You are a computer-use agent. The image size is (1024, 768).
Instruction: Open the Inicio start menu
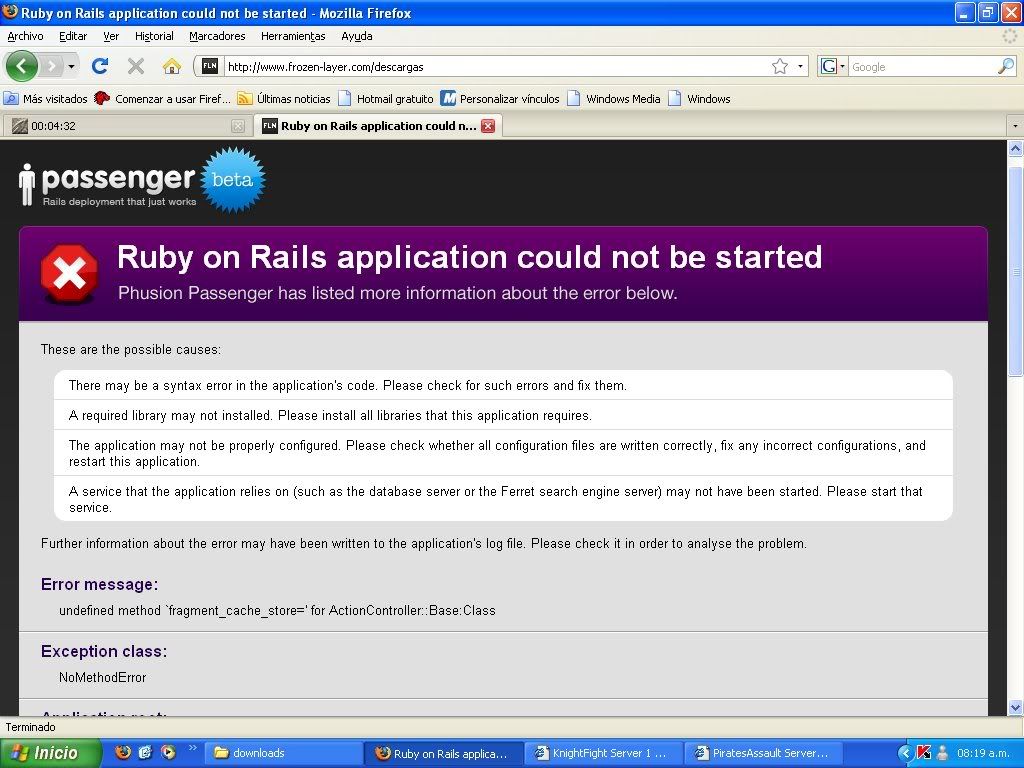pos(50,753)
